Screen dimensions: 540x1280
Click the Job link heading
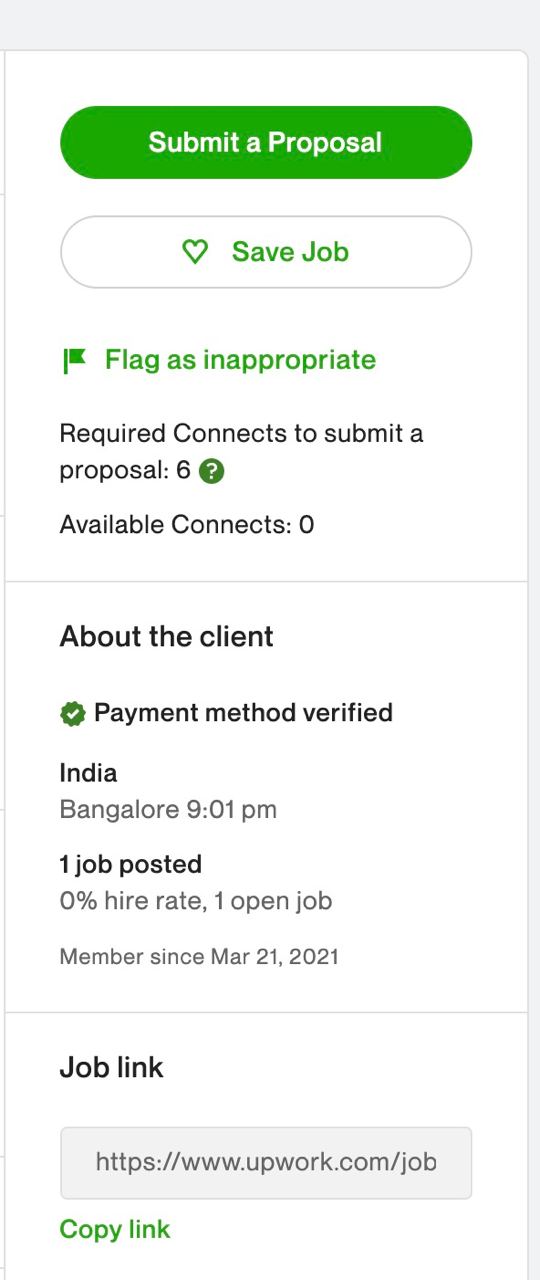pyautogui.click(x=112, y=1068)
